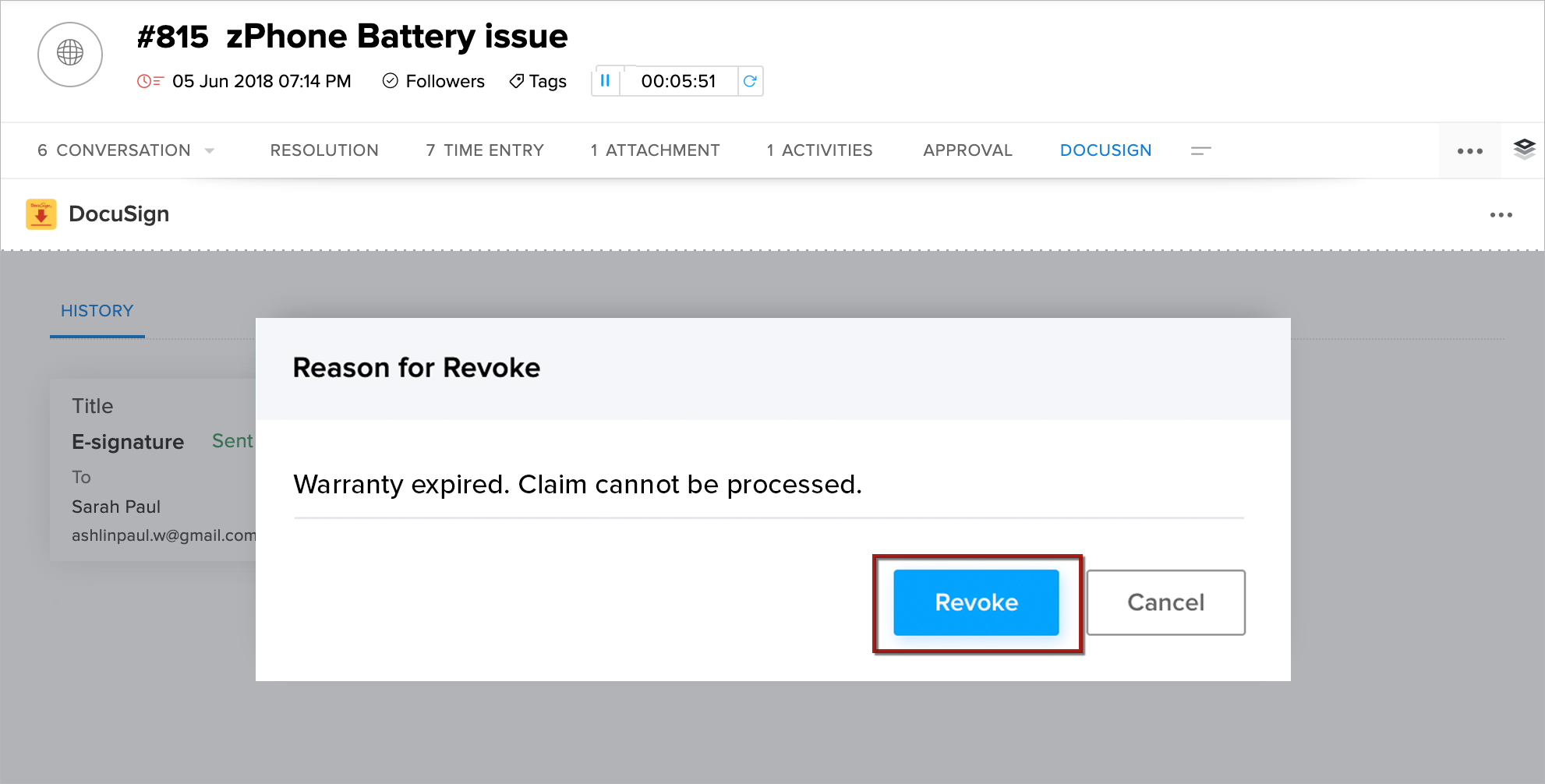Viewport: 1545px width, 784px height.
Task: Pause the ticket timer
Action: [605, 81]
